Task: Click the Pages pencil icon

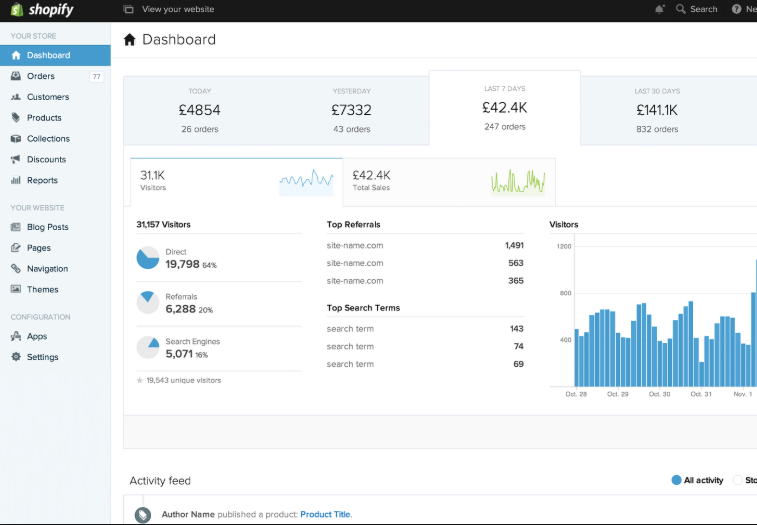Action: click(16, 248)
